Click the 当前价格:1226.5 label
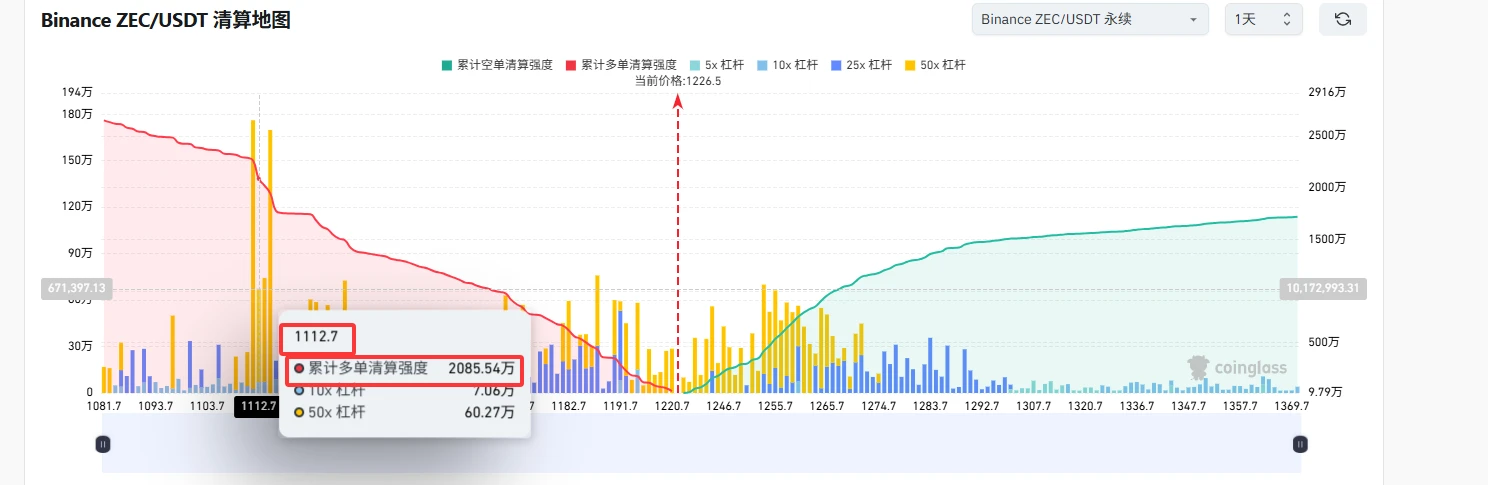This screenshot has height=485, width=1488. [678, 81]
